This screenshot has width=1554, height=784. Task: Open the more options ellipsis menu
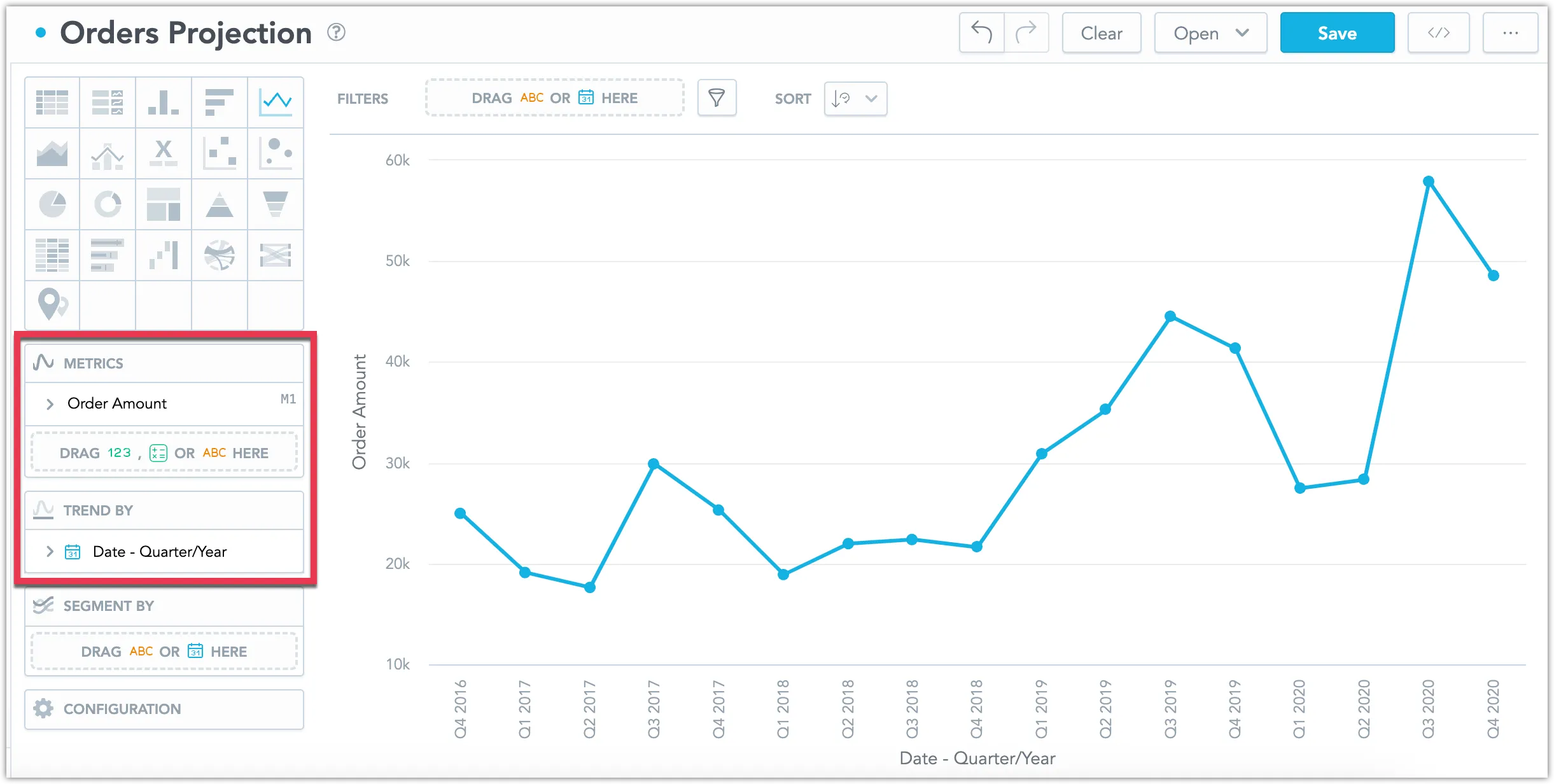[x=1511, y=32]
